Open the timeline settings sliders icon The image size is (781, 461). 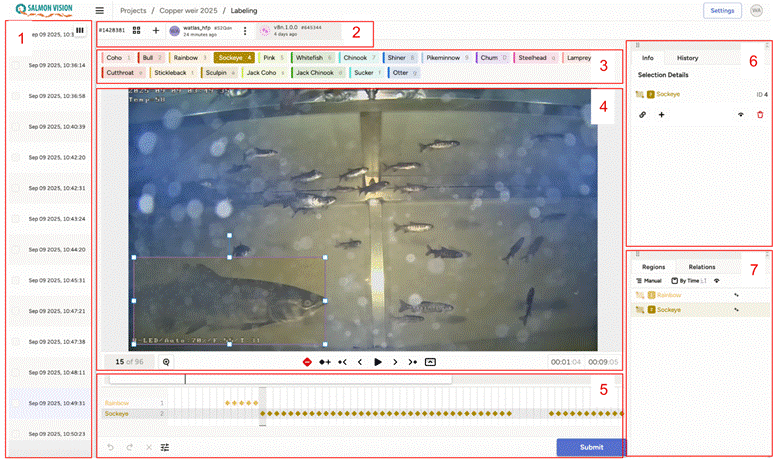165,447
